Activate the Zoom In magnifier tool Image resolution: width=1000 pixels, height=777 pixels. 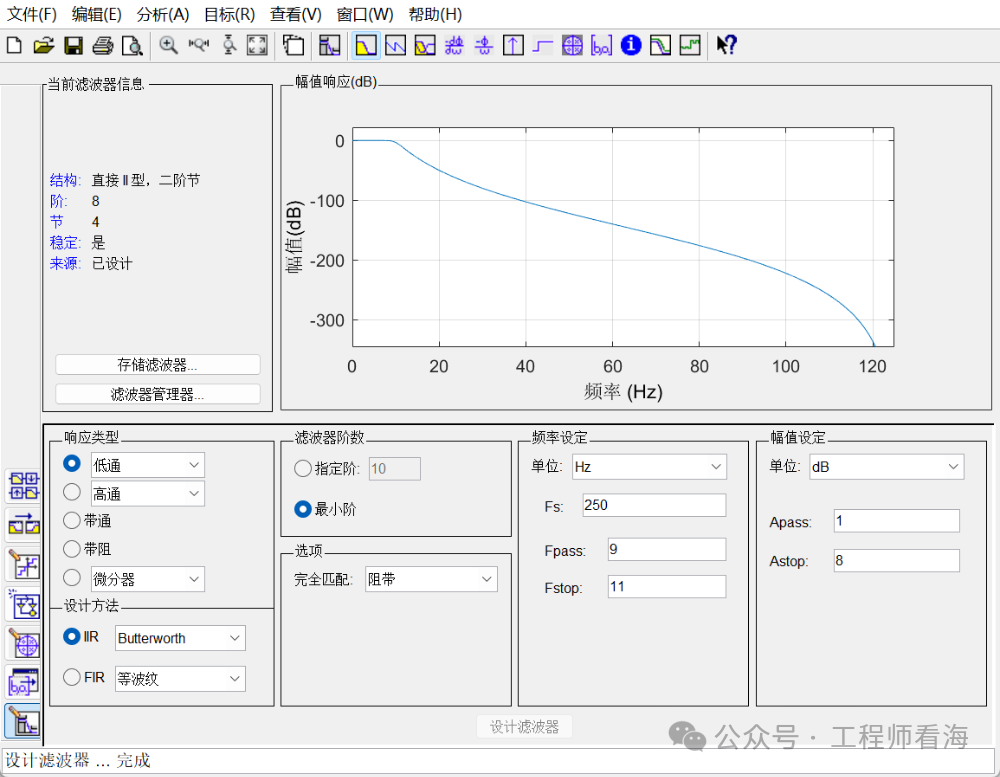[168, 45]
